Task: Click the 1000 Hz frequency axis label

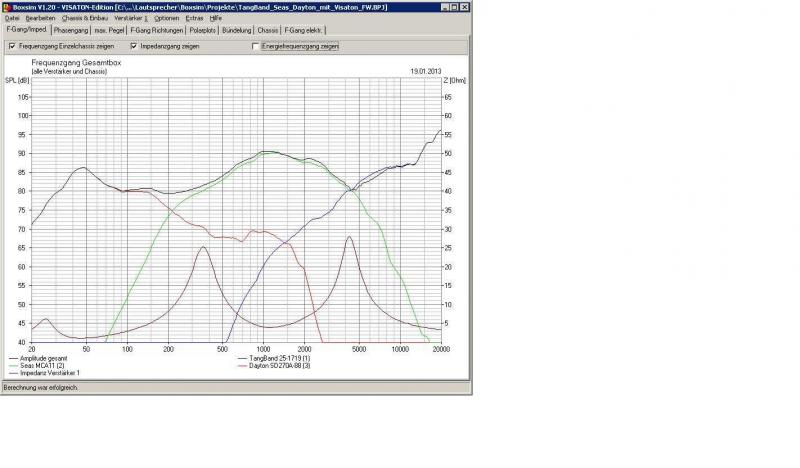Action: point(263,350)
